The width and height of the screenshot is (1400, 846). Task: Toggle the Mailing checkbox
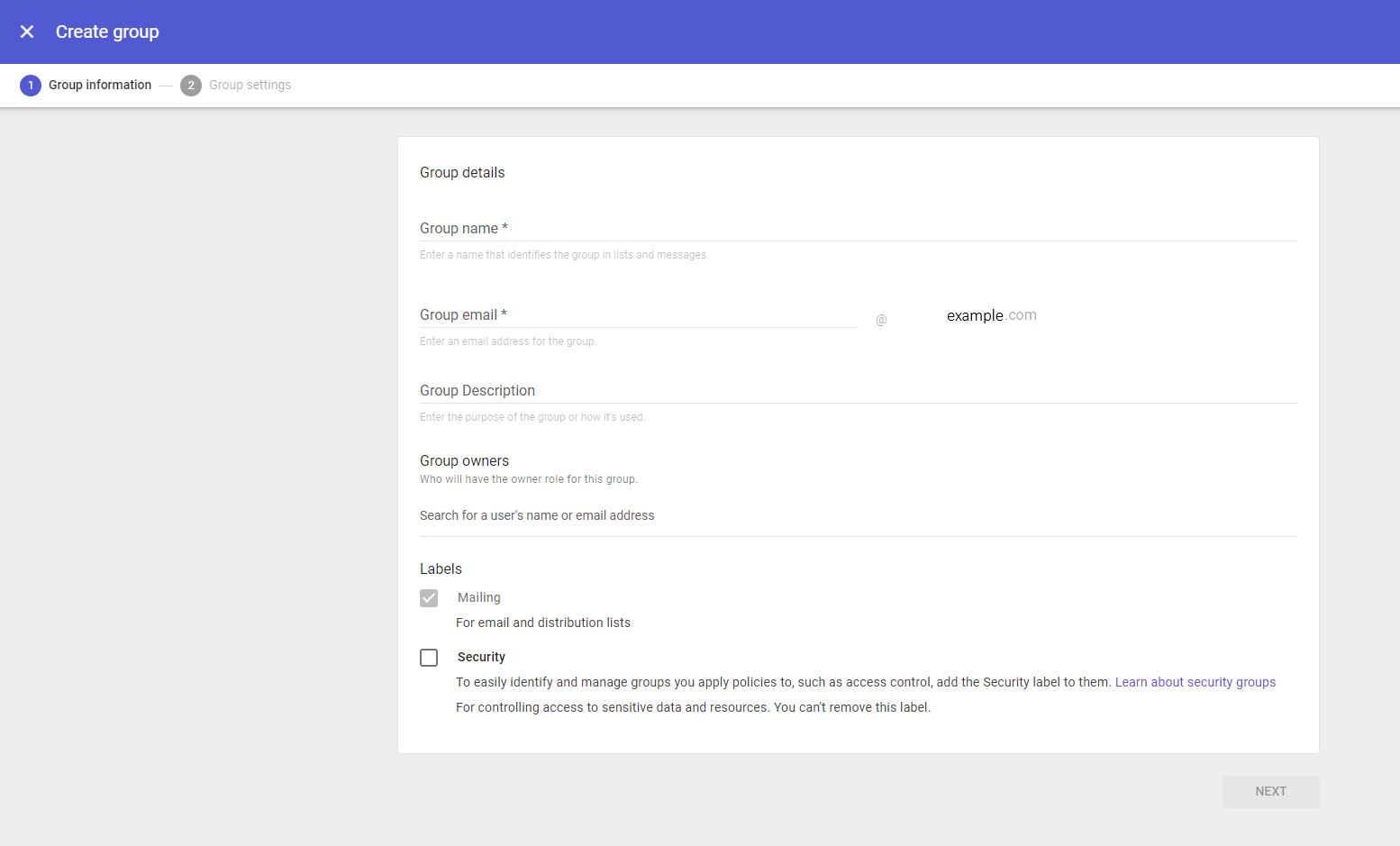[429, 597]
